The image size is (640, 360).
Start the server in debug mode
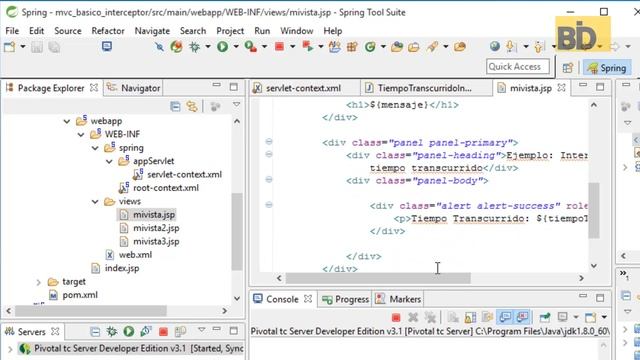coord(111,331)
